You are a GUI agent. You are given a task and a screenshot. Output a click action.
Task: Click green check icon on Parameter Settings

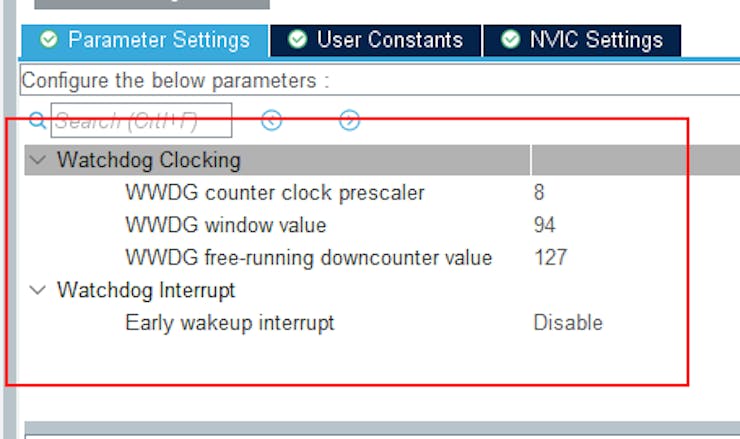click(x=48, y=40)
